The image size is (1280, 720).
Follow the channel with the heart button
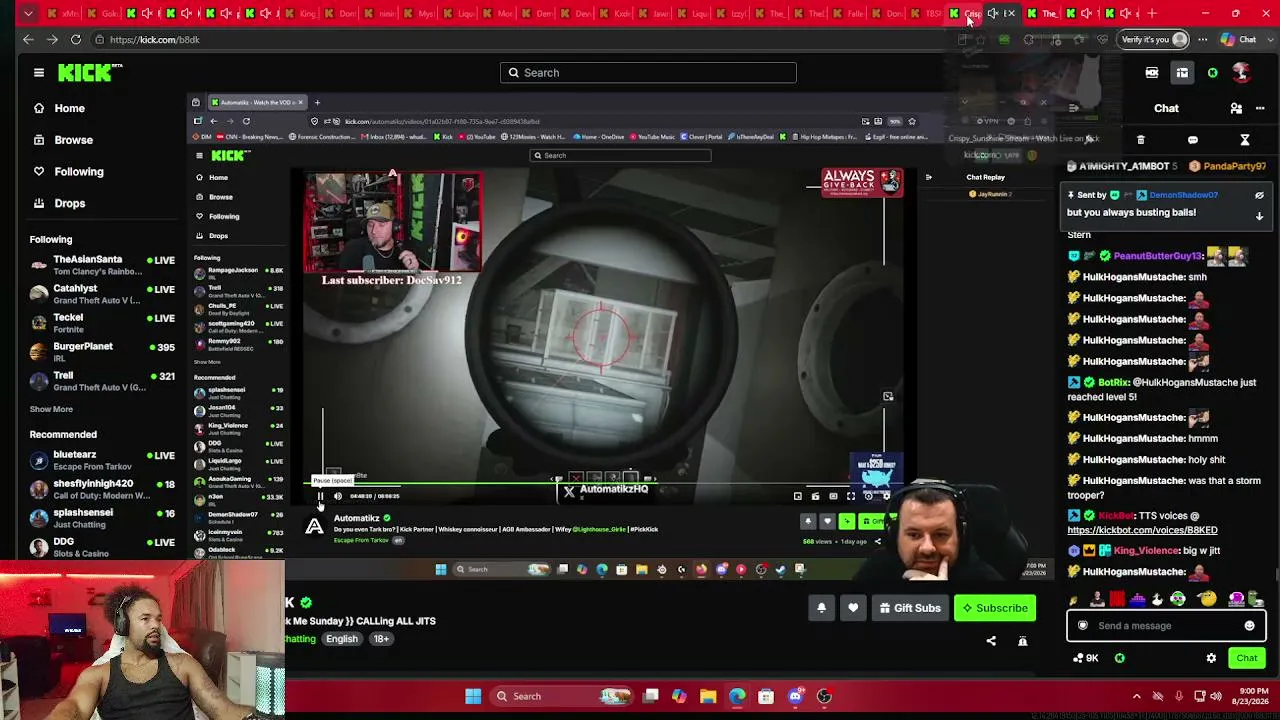pyautogui.click(x=853, y=608)
